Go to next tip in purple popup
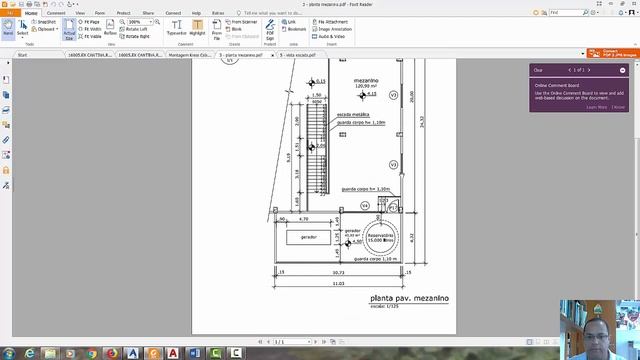The height and width of the screenshot is (360, 640). (589, 70)
